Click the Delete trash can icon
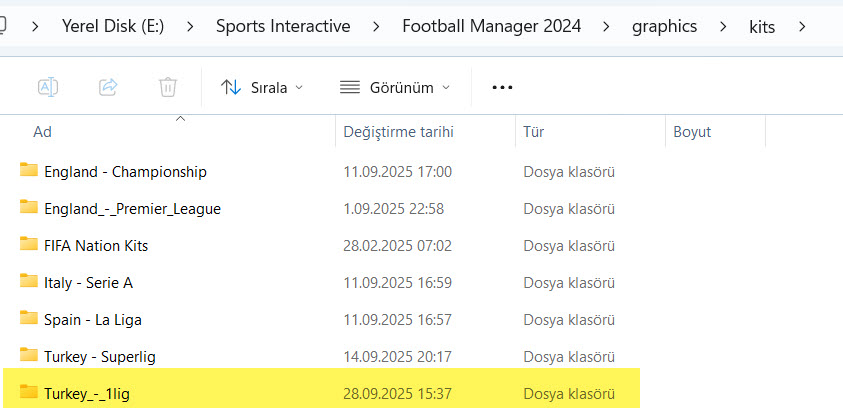The width and height of the screenshot is (843, 408). pyautogui.click(x=168, y=87)
